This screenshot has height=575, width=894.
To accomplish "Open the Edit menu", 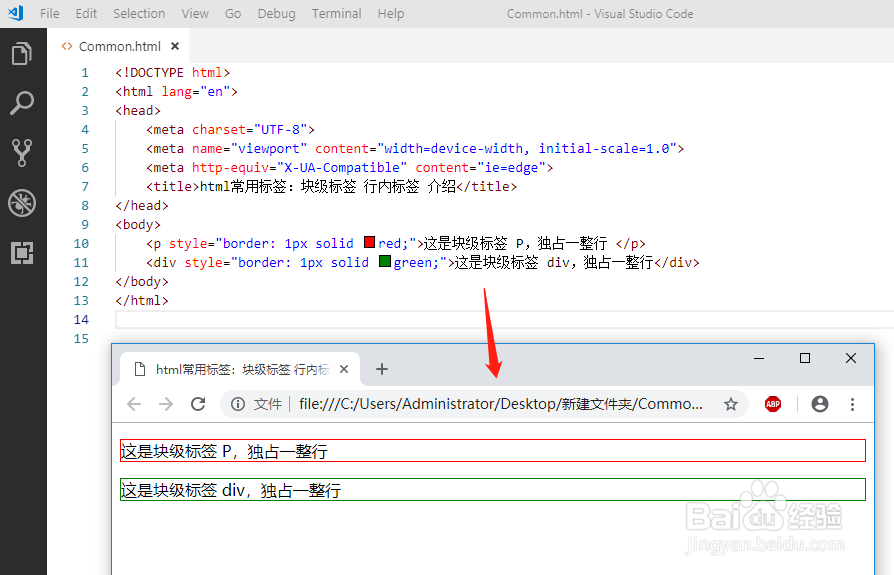I will click(x=86, y=13).
